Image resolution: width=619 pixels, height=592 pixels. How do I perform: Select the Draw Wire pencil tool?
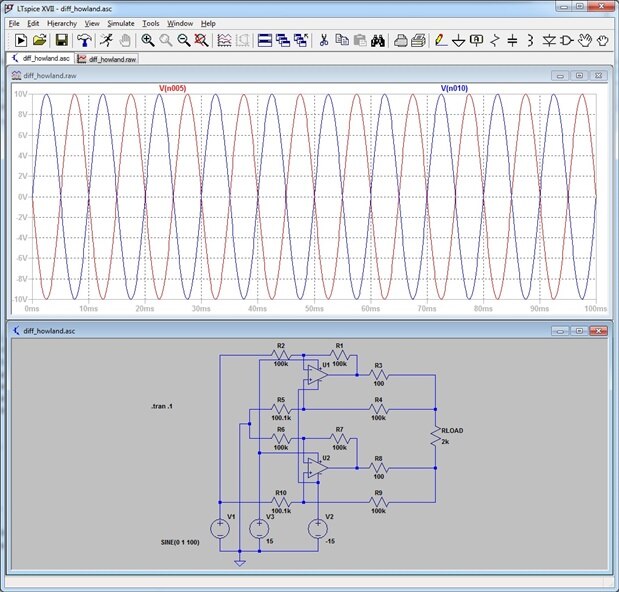point(440,40)
